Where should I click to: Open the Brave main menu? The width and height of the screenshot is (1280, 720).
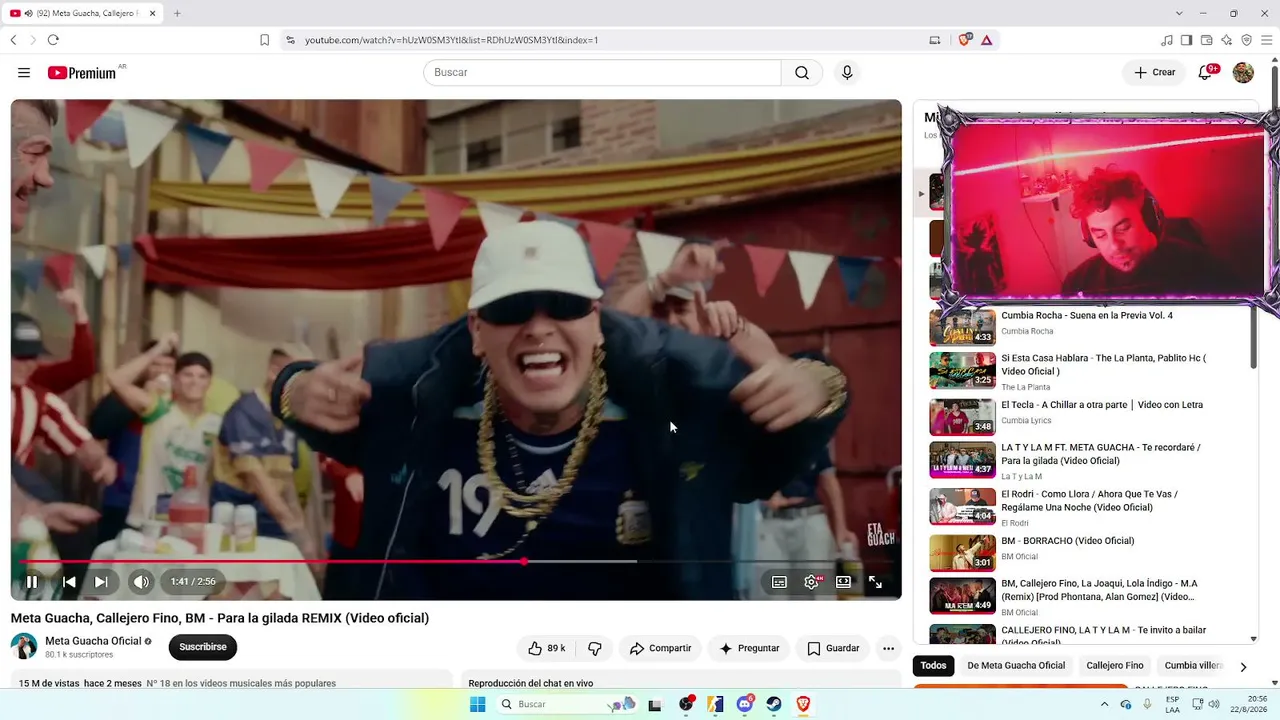[1266, 40]
